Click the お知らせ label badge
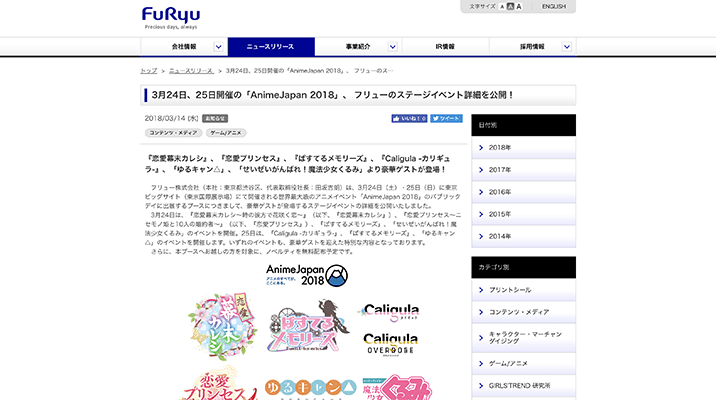716x400 pixels. tap(215, 119)
